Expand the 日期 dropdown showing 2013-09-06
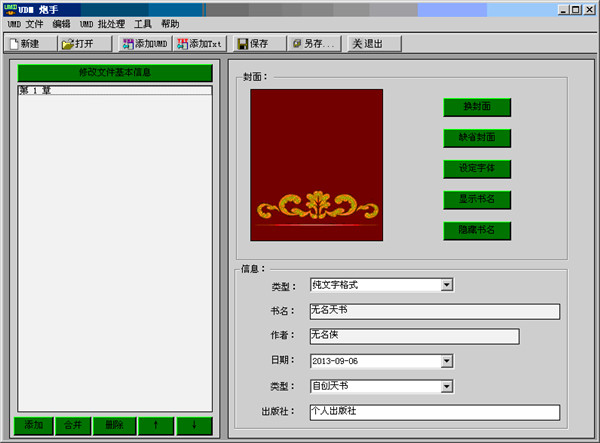The width and height of the screenshot is (600, 443). tap(447, 361)
